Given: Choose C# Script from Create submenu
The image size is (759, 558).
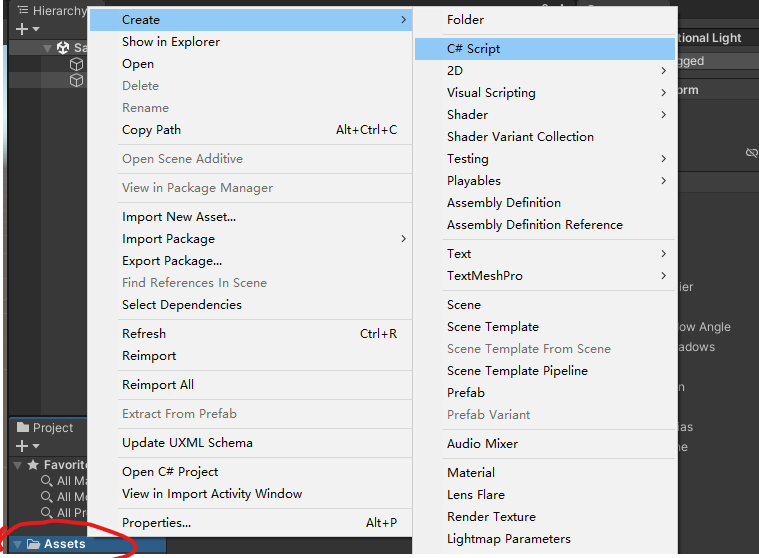Looking at the screenshot, I should click(x=545, y=49).
